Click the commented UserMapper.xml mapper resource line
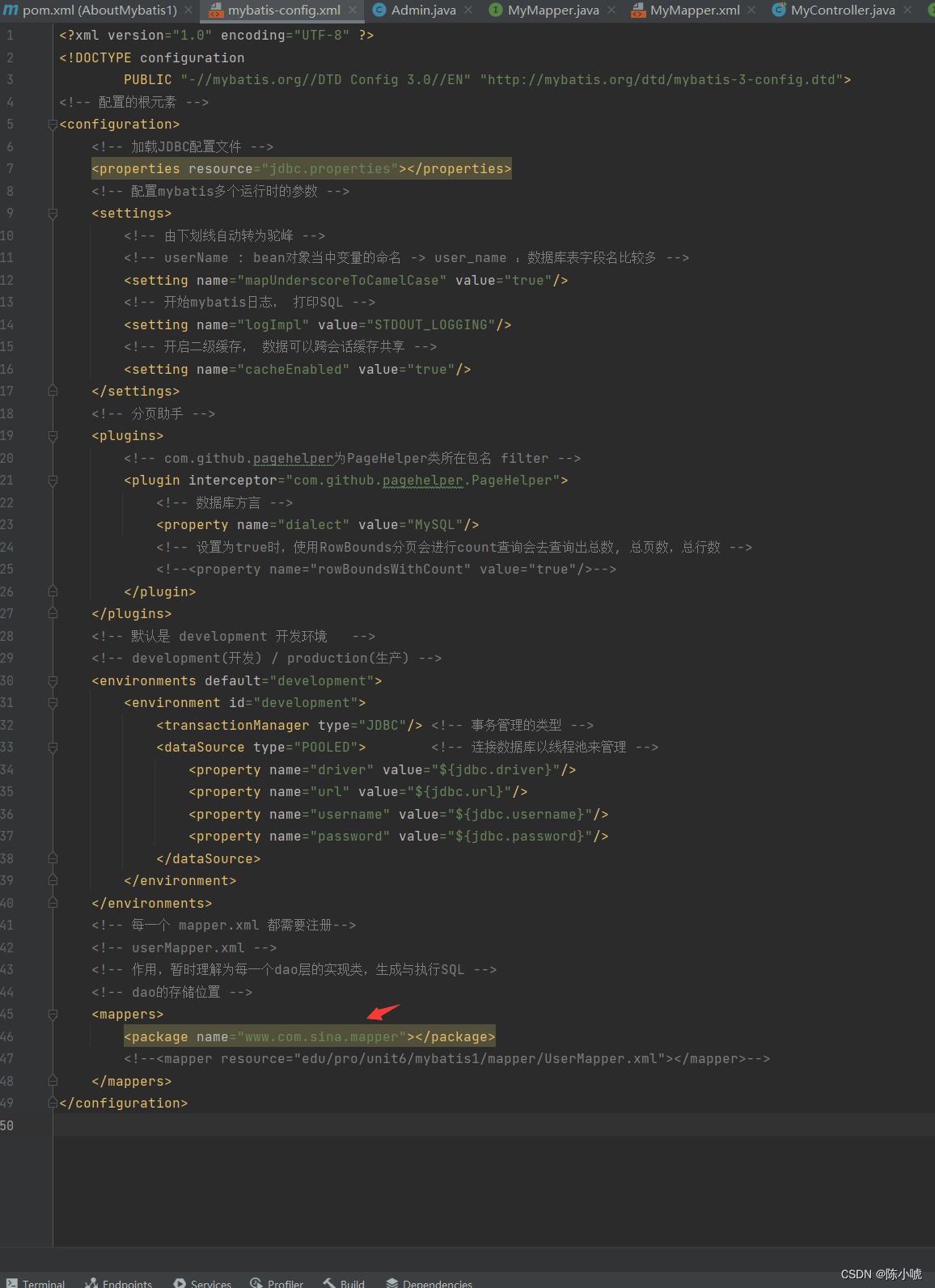The width and height of the screenshot is (935, 1288). (x=447, y=1059)
